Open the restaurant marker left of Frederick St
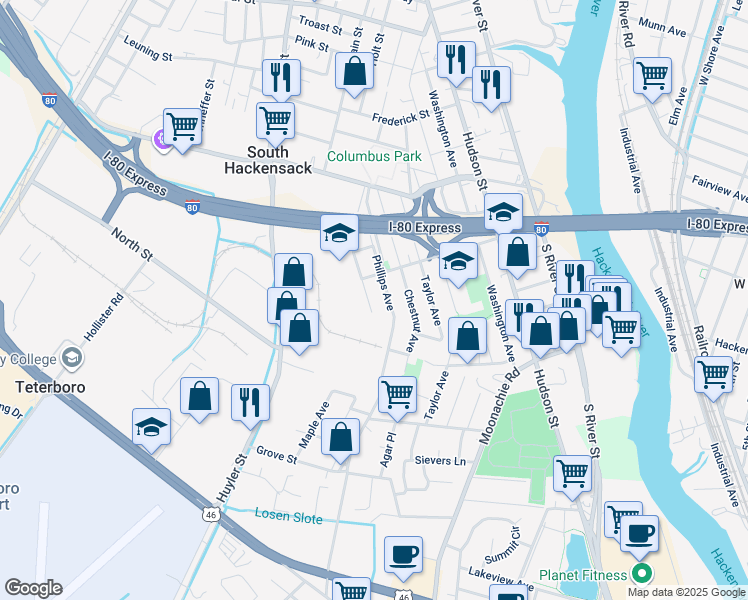This screenshot has width=748, height=600. pos(281,78)
